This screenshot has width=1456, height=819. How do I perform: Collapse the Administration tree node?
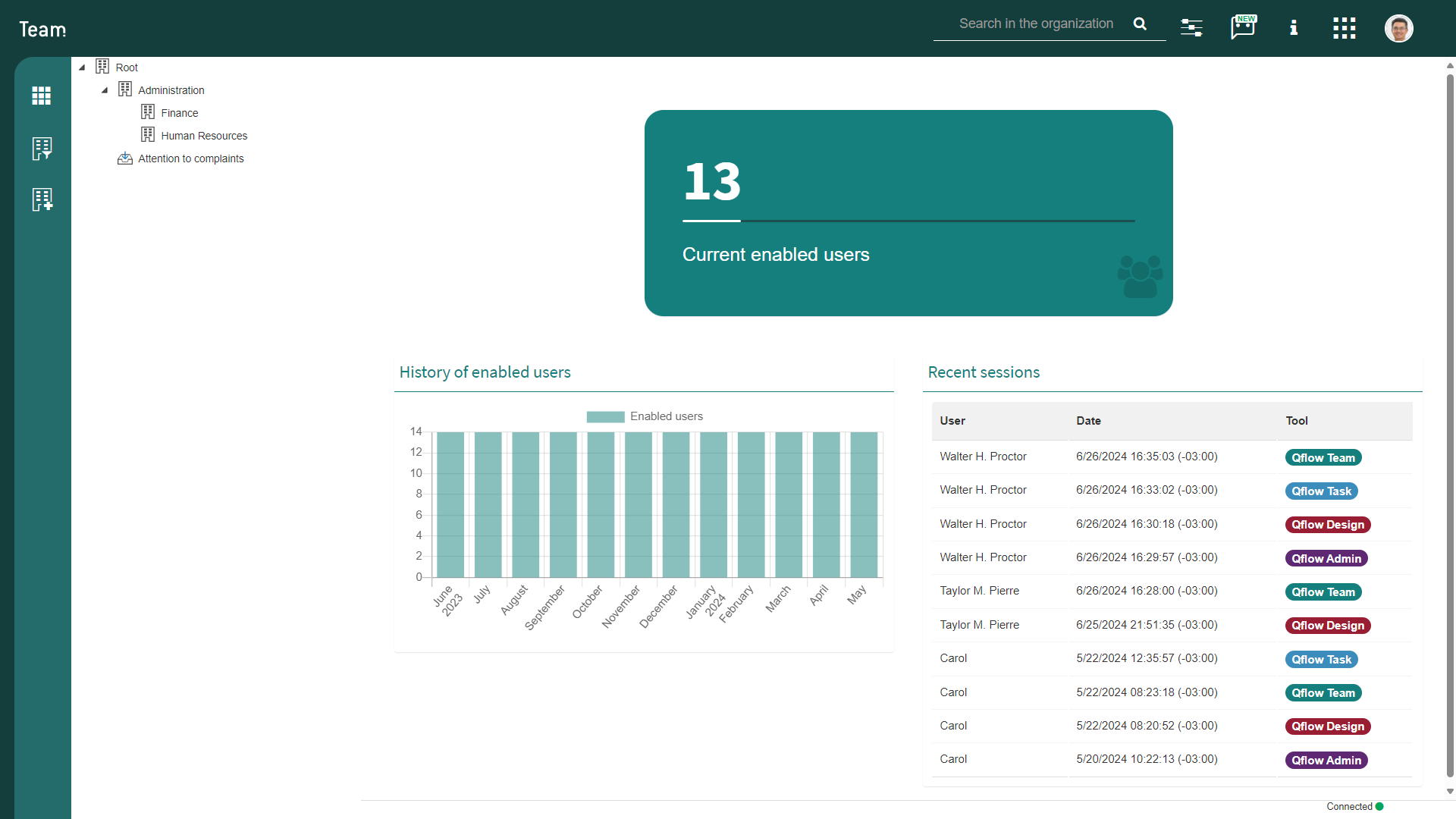coord(105,90)
